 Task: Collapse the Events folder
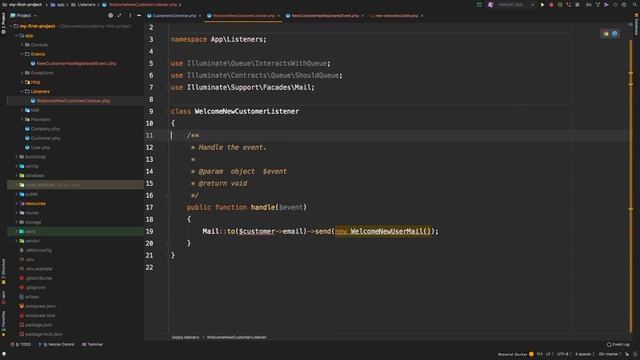22,54
